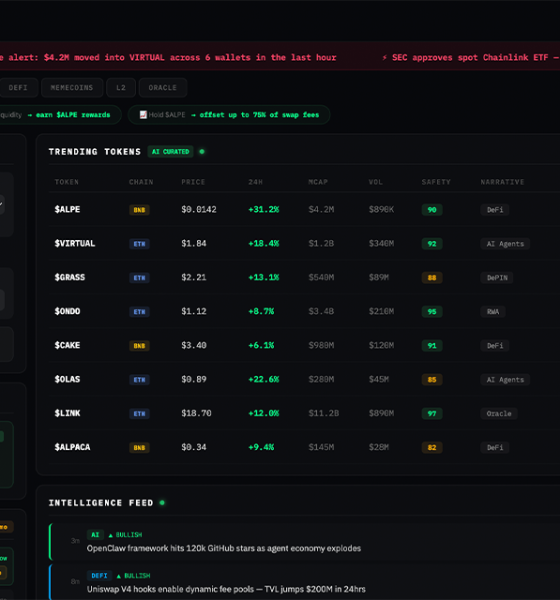Click the $11.2B market cap for $LINK
560x600 pixels.
click(x=323, y=413)
